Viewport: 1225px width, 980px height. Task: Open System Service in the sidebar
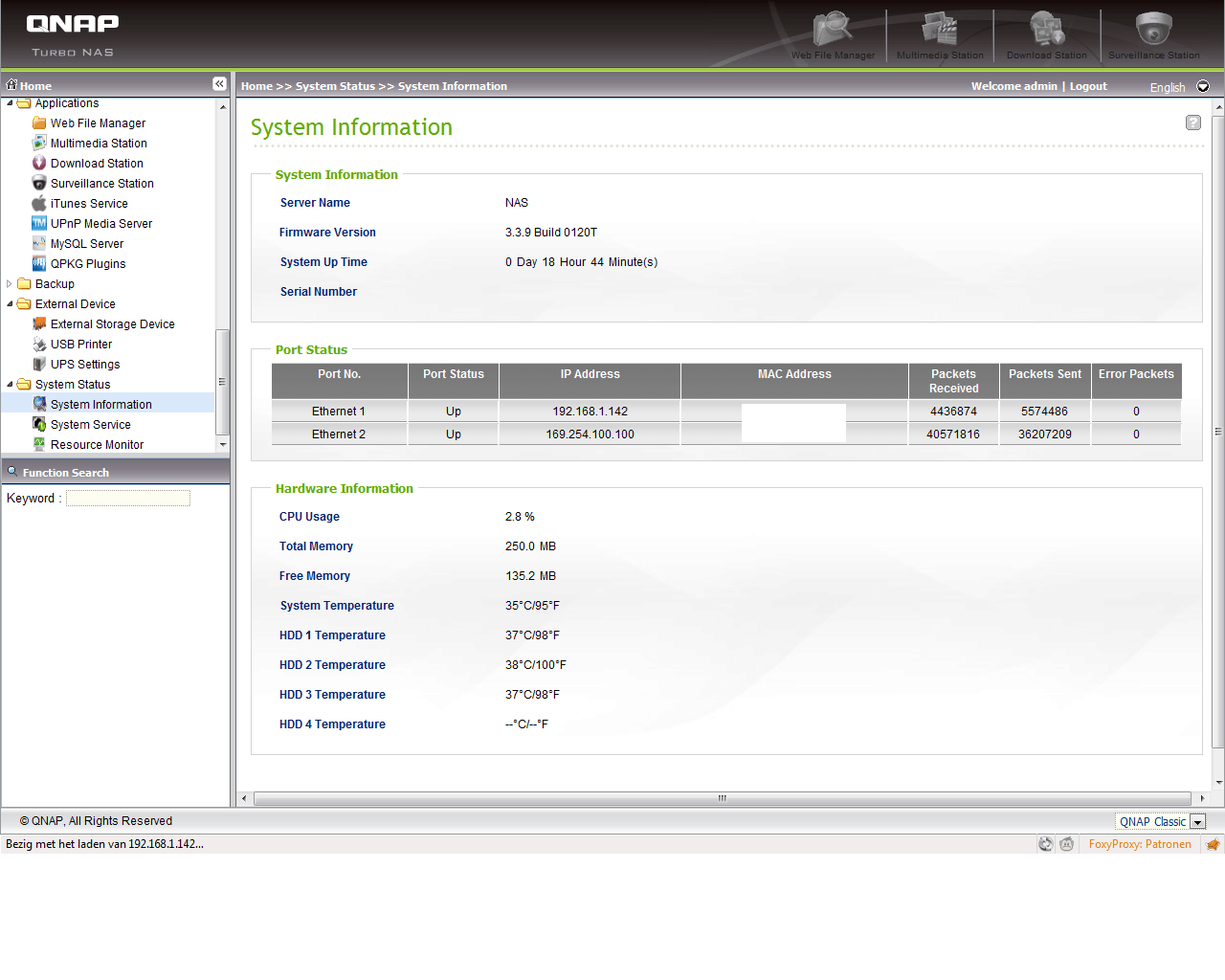coord(91,424)
